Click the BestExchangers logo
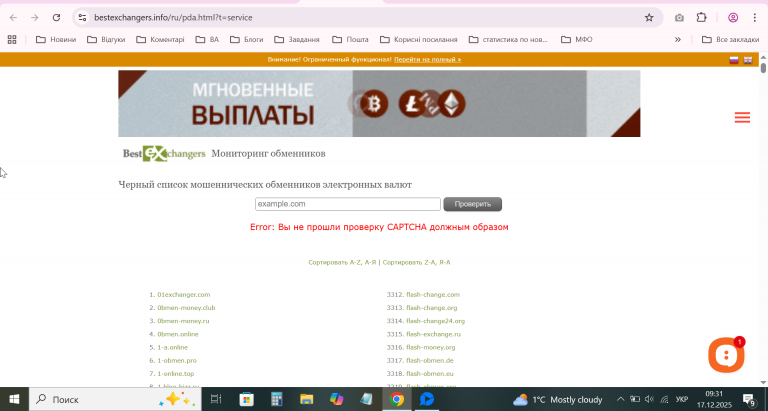The height and width of the screenshot is (411, 768). [164, 153]
